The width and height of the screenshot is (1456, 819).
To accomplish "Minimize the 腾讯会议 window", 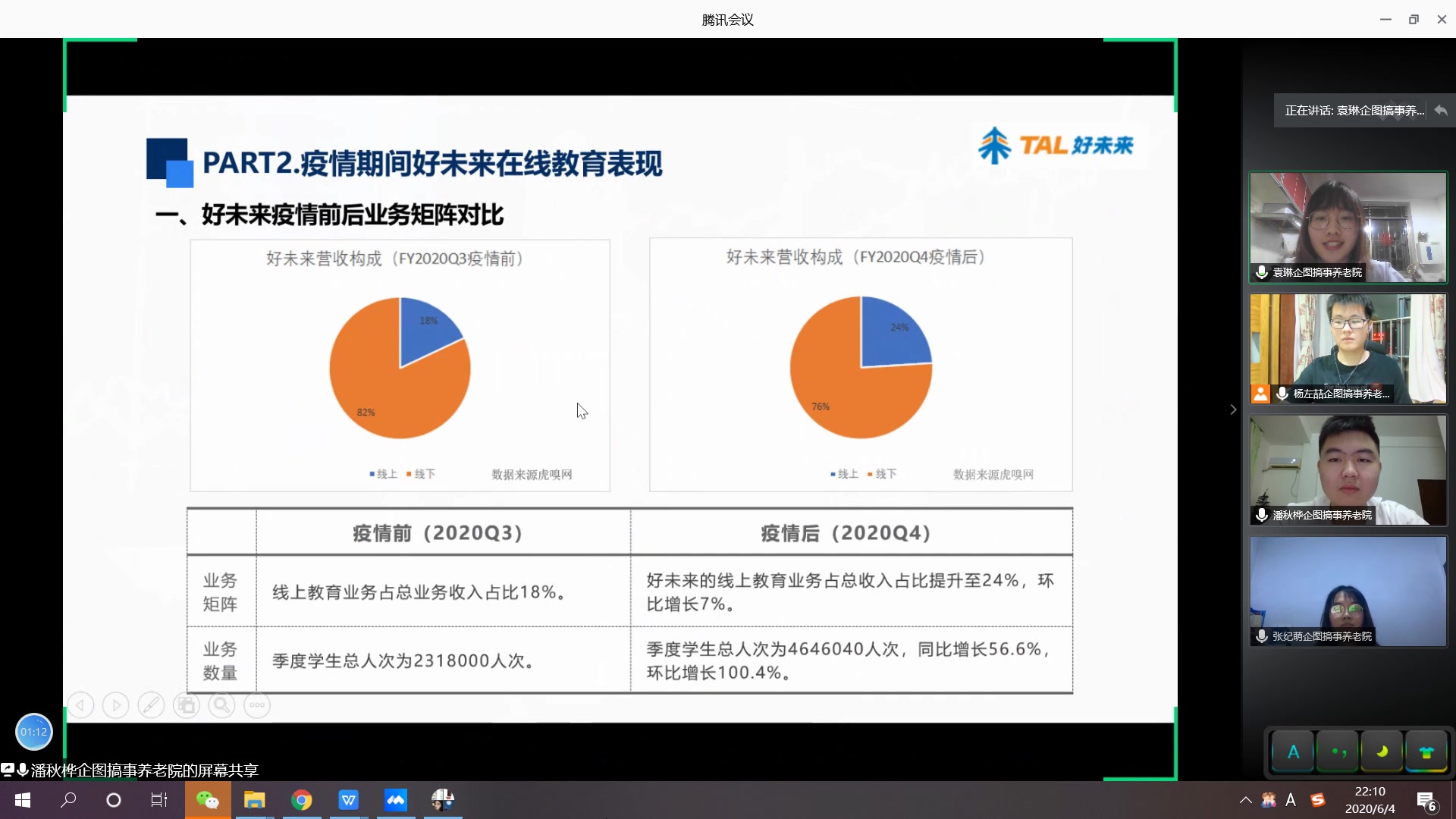I will pyautogui.click(x=1385, y=20).
